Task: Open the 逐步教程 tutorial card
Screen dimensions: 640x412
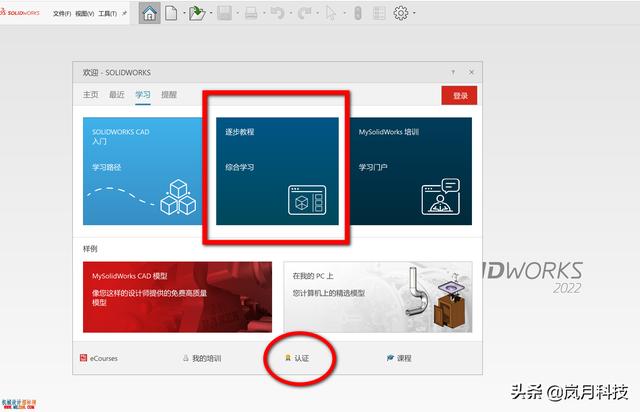Action: pyautogui.click(x=277, y=171)
